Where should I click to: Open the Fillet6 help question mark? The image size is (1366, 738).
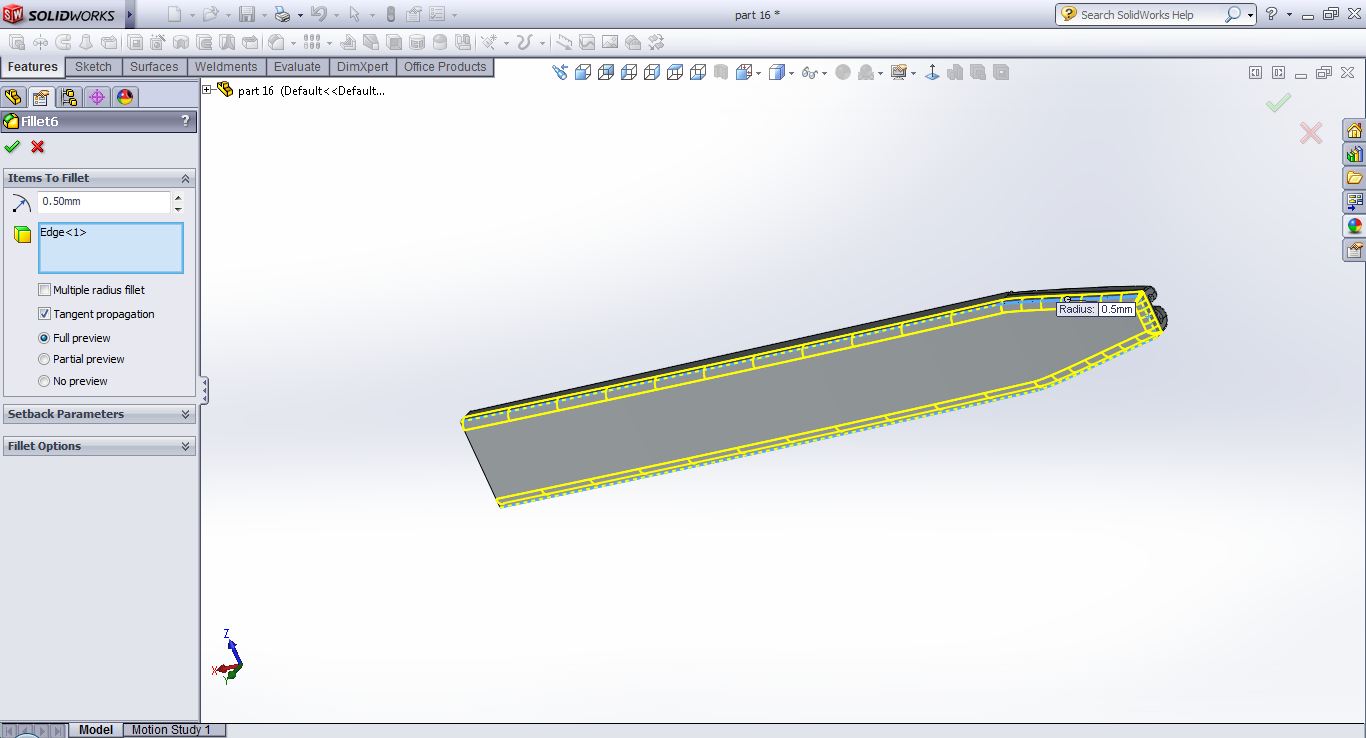point(185,121)
